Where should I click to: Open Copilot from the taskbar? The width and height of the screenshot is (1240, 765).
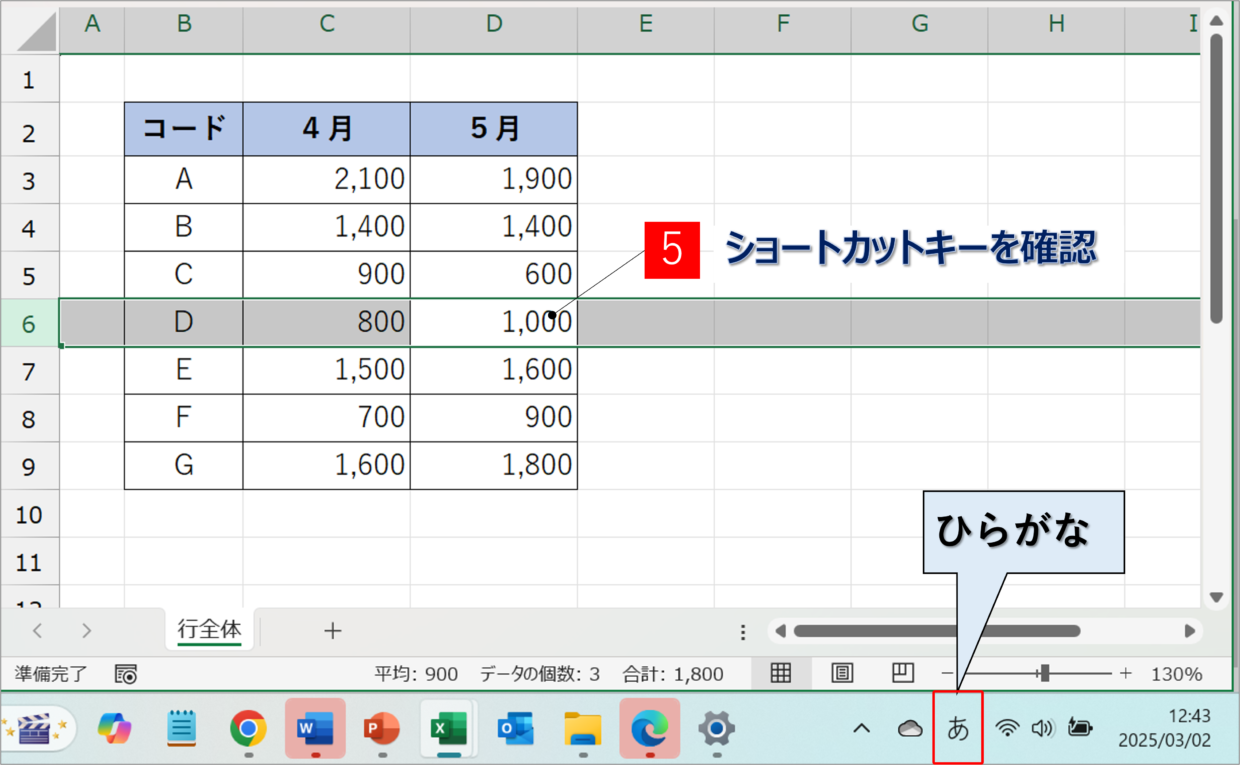(115, 729)
